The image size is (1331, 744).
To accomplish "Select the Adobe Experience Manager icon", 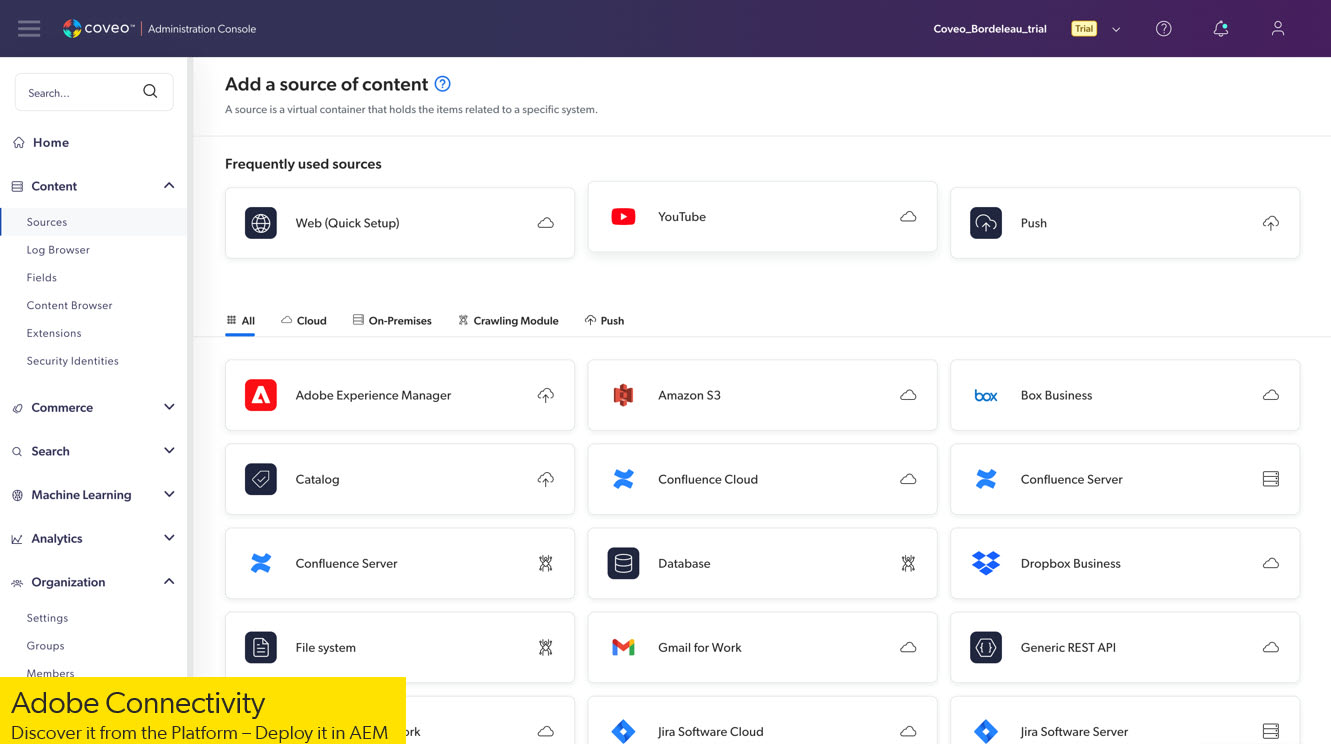I will point(261,395).
